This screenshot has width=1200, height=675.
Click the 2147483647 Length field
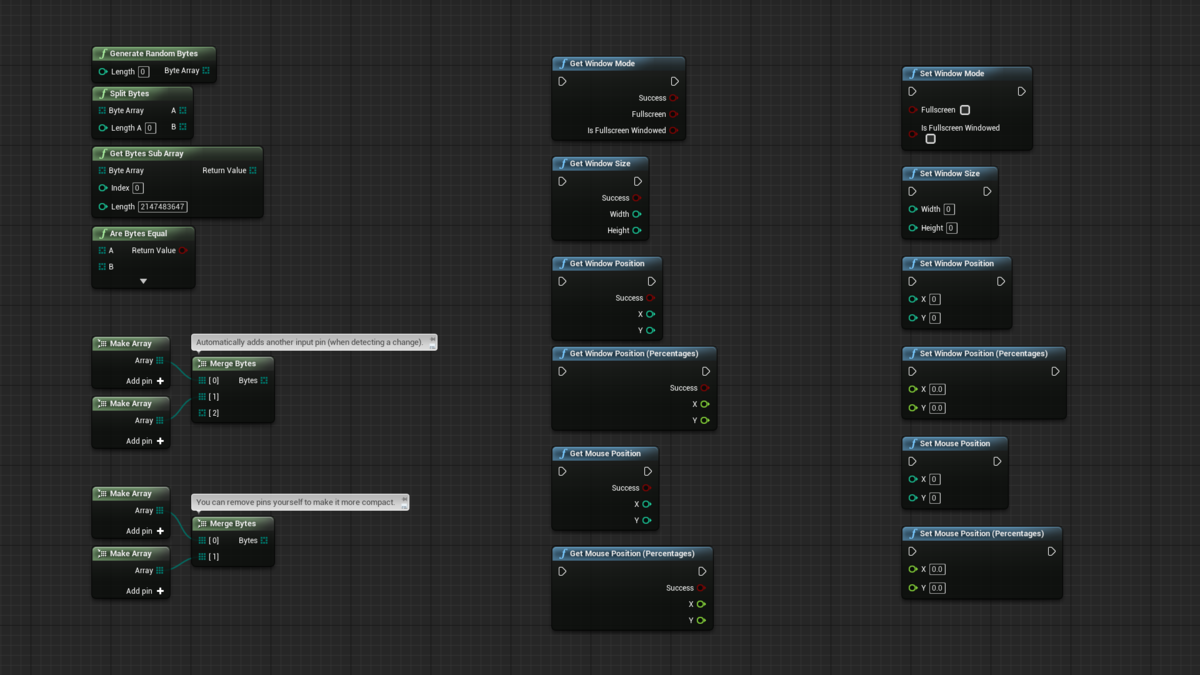pyautogui.click(x=162, y=207)
